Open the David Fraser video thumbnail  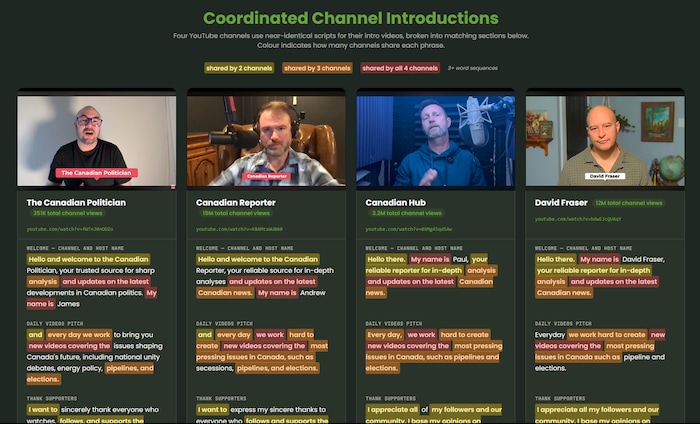(605, 140)
